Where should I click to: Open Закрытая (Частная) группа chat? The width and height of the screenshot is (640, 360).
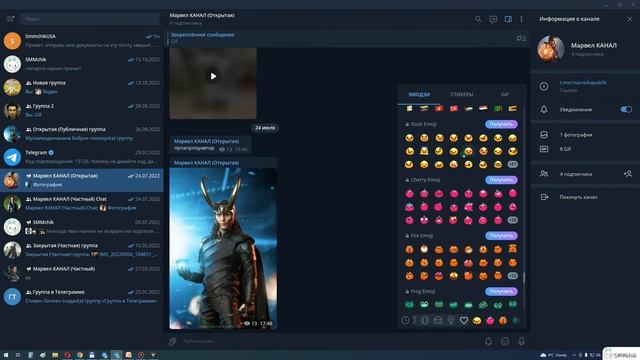coord(82,250)
